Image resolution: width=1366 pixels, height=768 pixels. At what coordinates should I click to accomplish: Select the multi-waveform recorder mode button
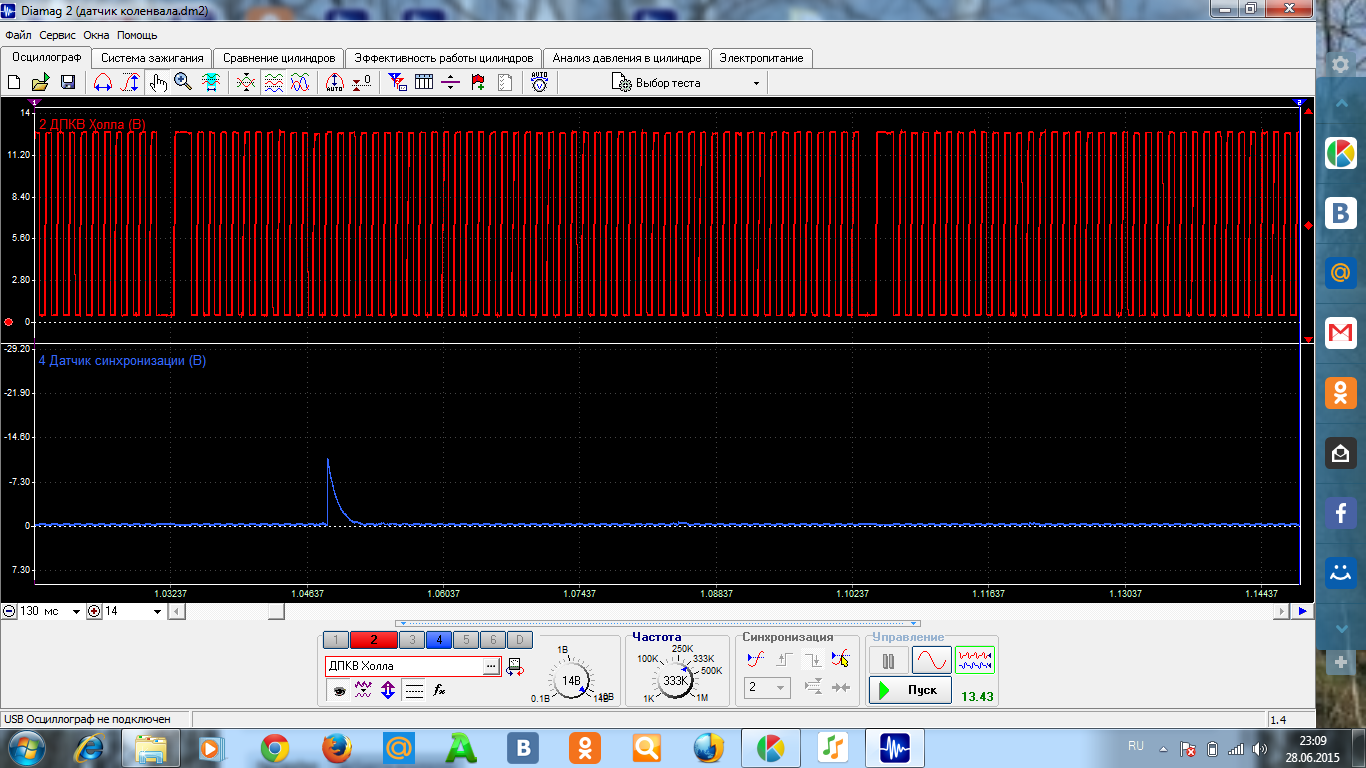(975, 660)
